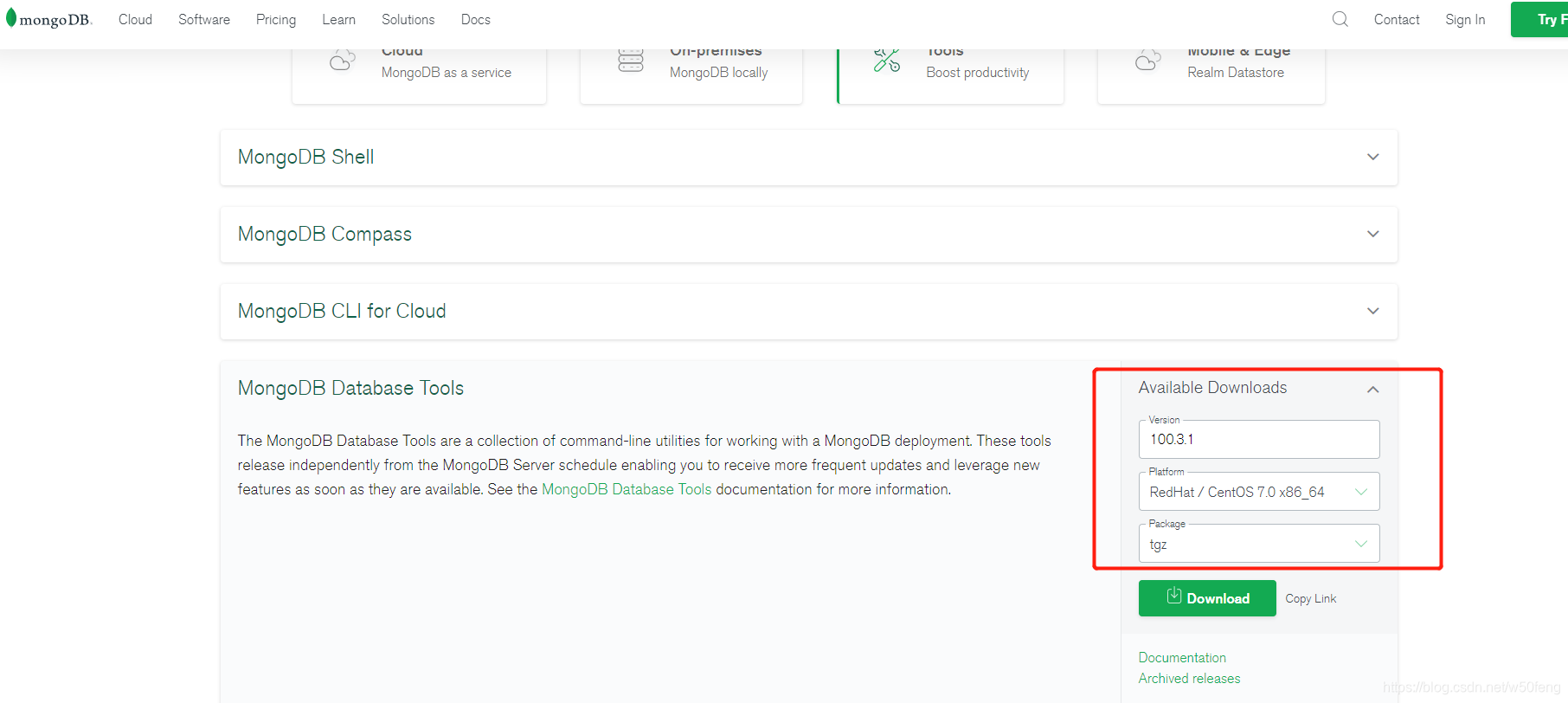Click the 'MongoDB Database Tools' section heading
The image size is (1568, 703).
(350, 388)
